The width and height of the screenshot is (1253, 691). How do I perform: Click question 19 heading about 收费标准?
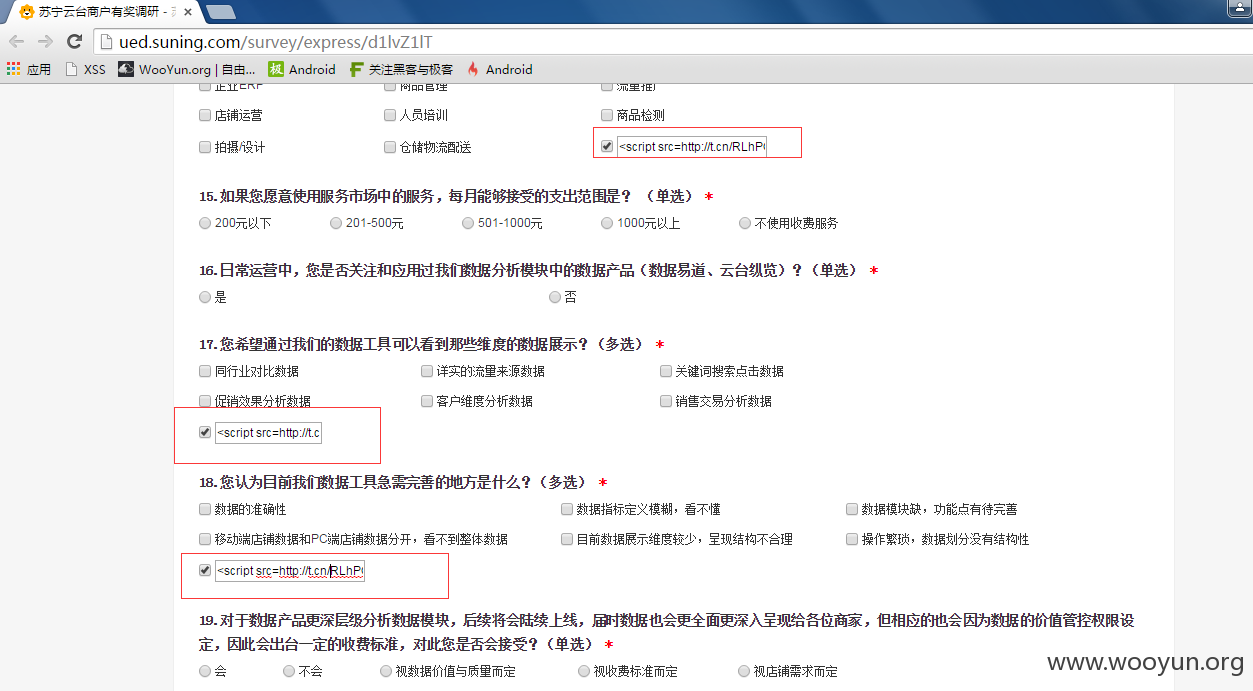(666, 631)
